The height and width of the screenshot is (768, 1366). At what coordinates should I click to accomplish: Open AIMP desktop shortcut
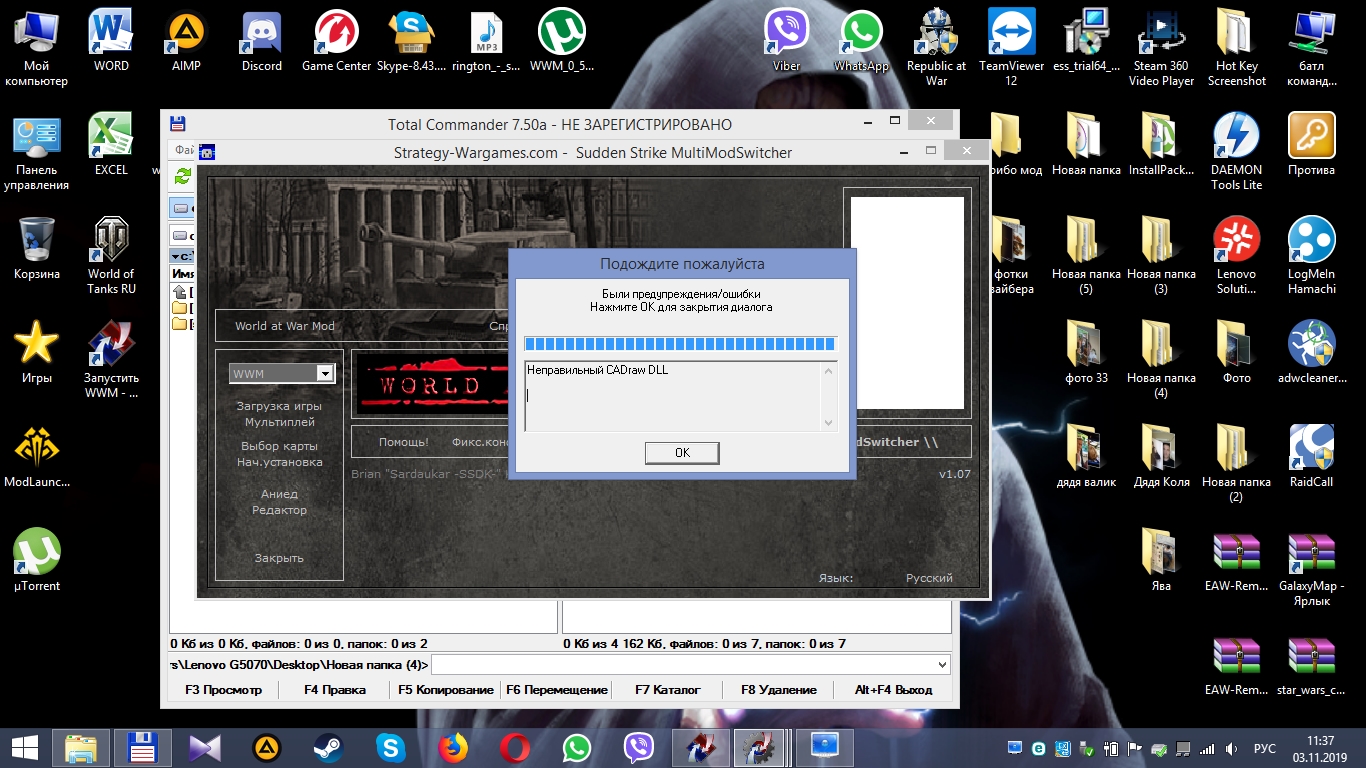[186, 40]
